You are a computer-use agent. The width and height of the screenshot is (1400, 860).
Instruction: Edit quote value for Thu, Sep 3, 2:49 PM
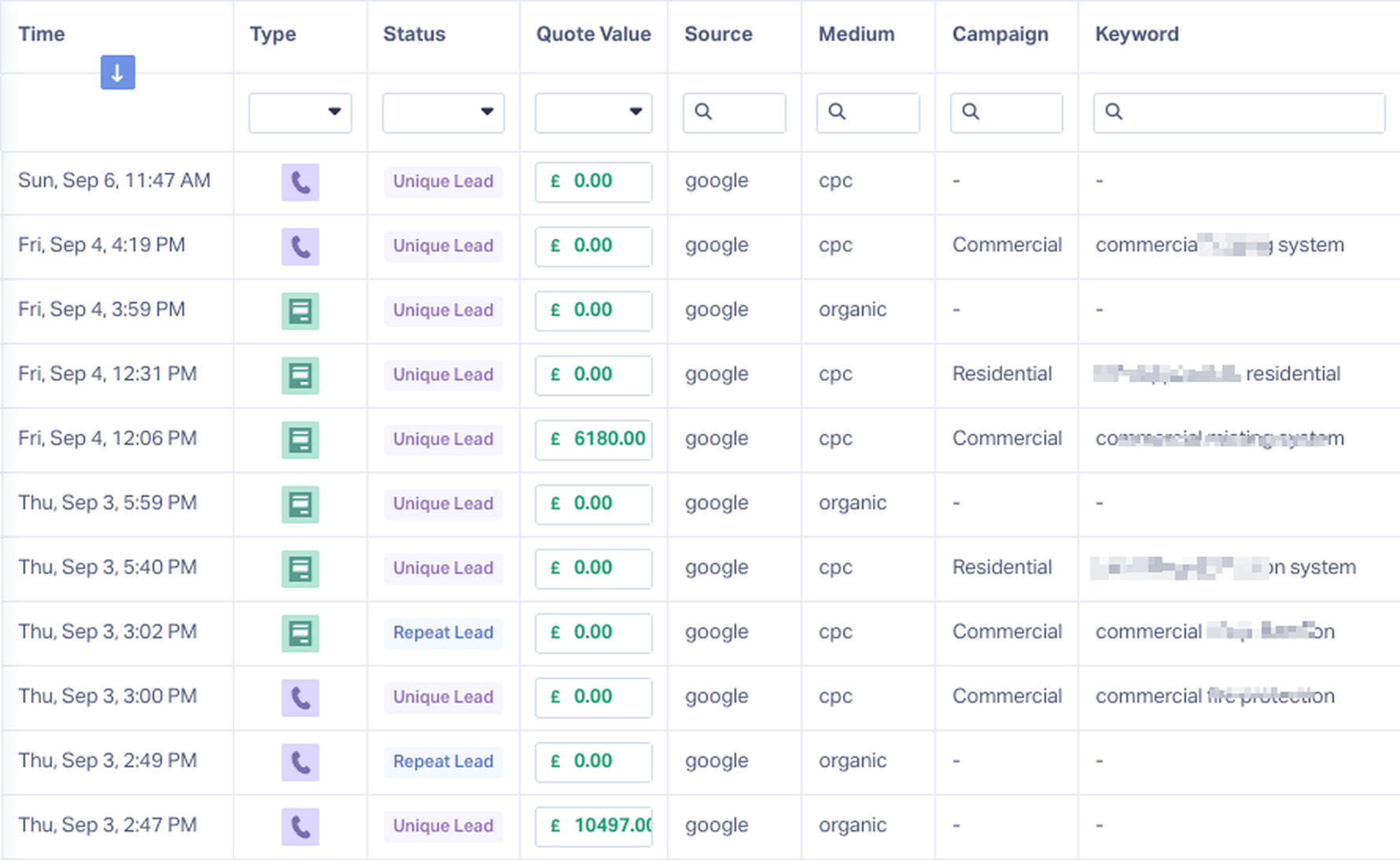(594, 762)
